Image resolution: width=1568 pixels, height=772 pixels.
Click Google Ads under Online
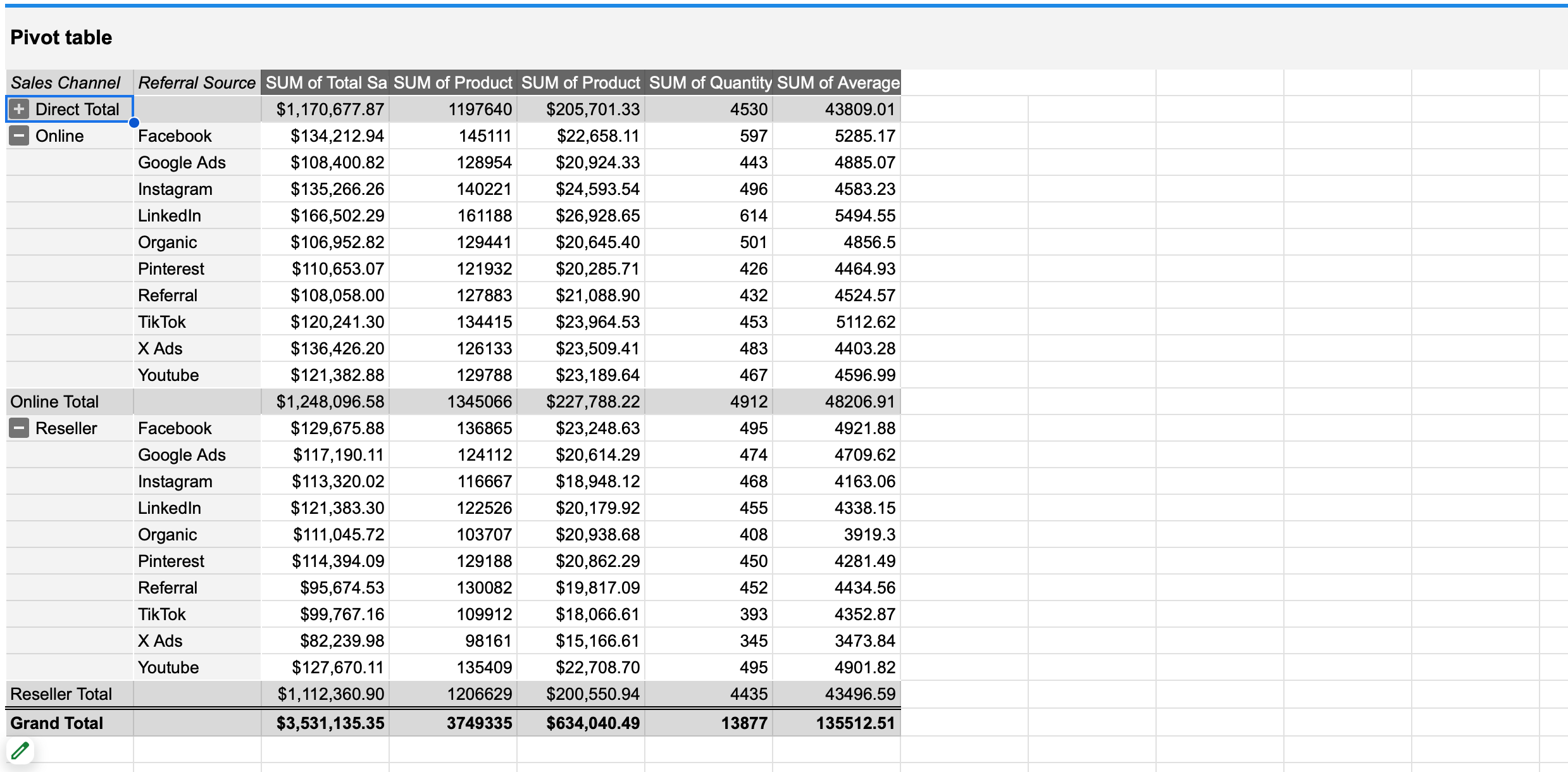pos(197,163)
